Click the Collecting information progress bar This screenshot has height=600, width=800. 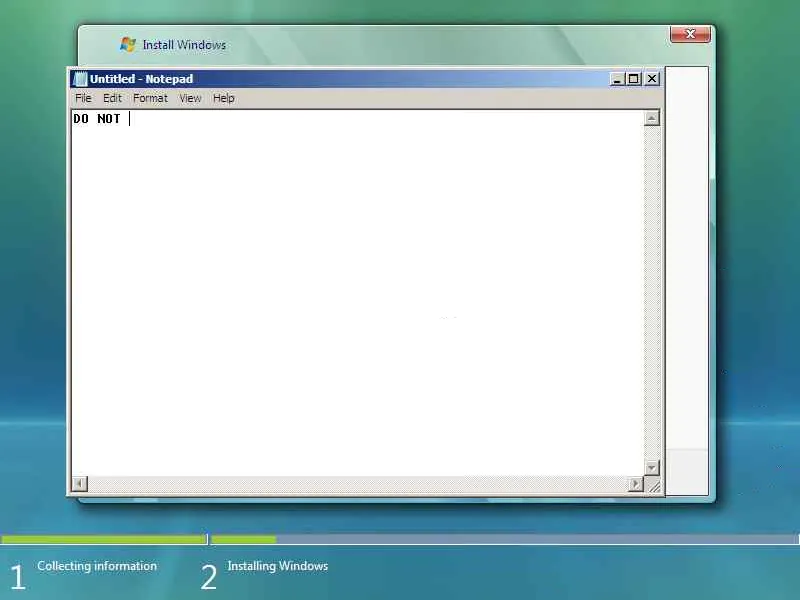pos(104,539)
